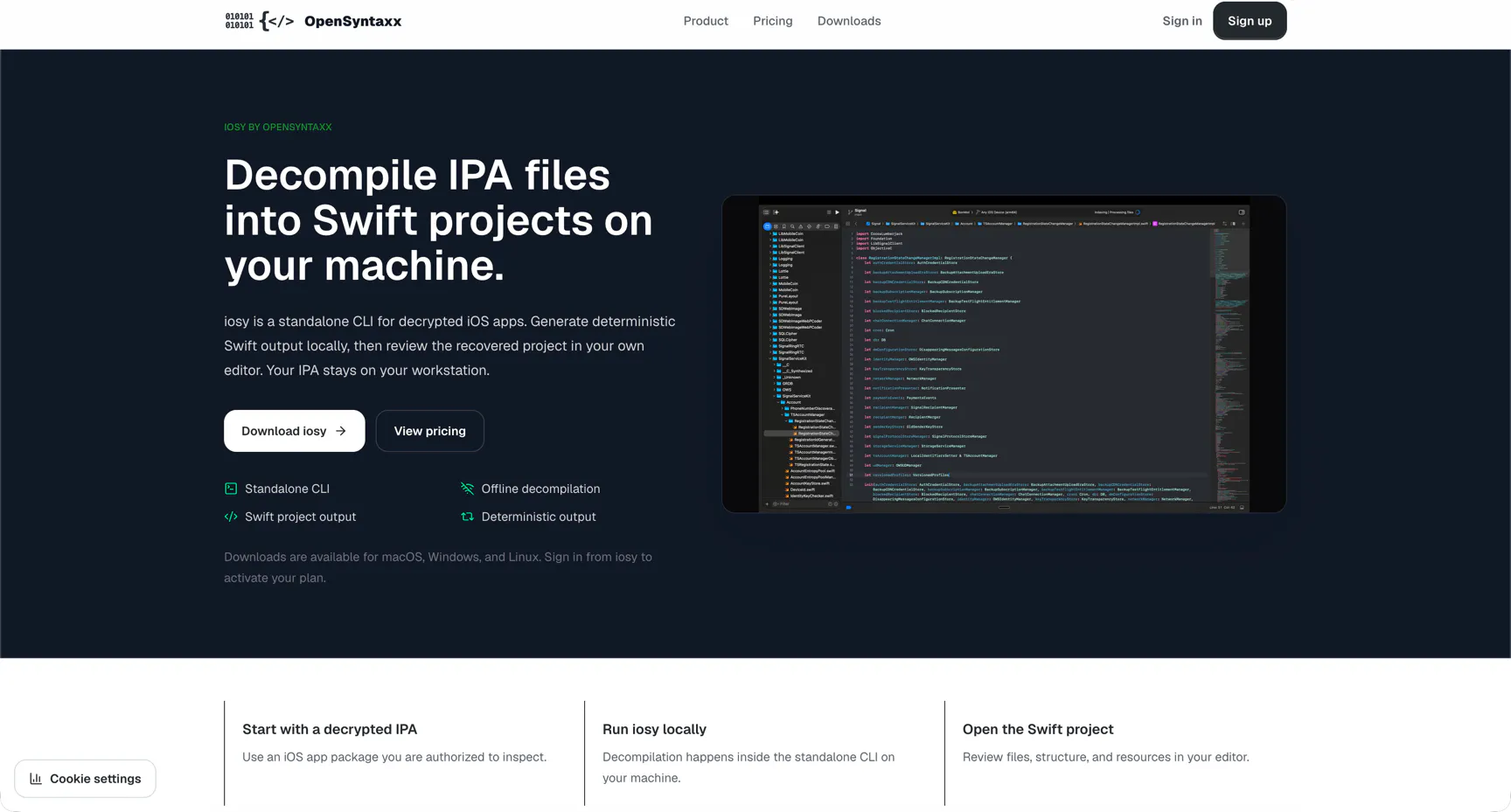Click the OpenSyntaxx brand name
Viewport: 1511px width, 812px height.
coord(353,21)
